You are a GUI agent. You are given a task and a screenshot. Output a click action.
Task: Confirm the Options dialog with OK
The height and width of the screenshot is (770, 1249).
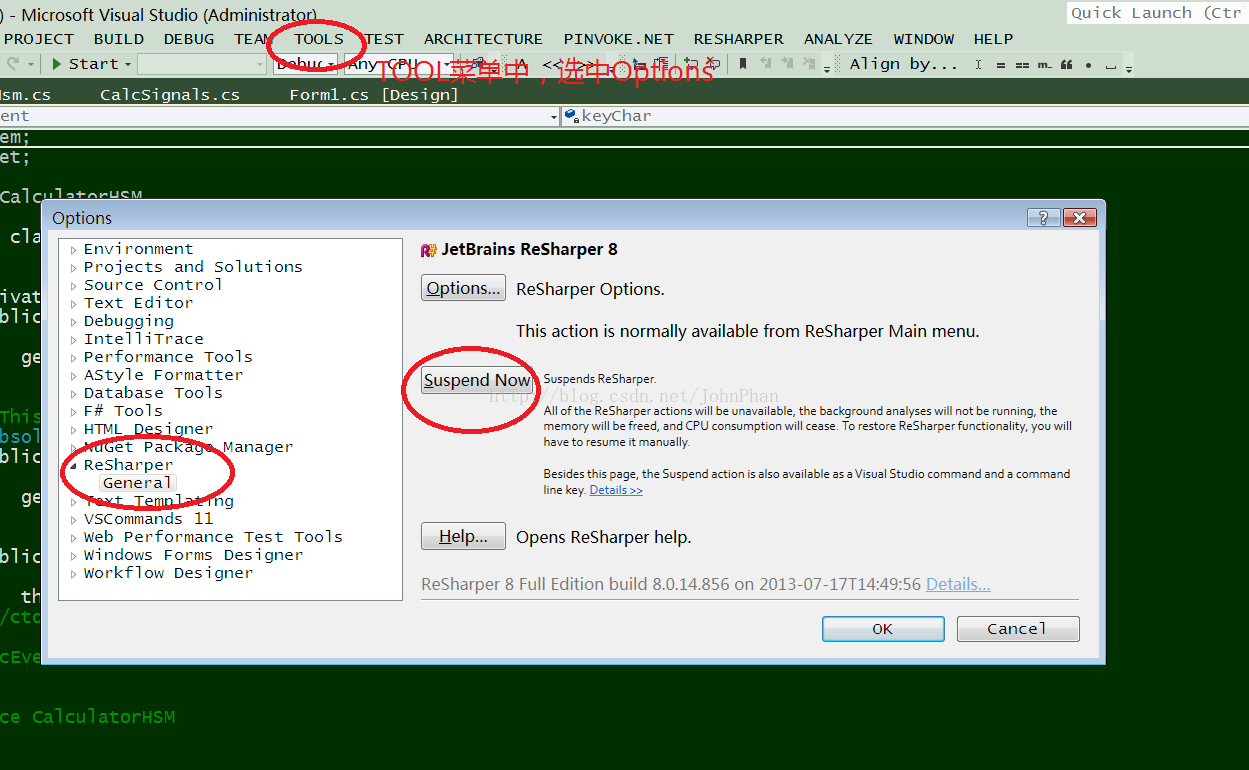883,629
